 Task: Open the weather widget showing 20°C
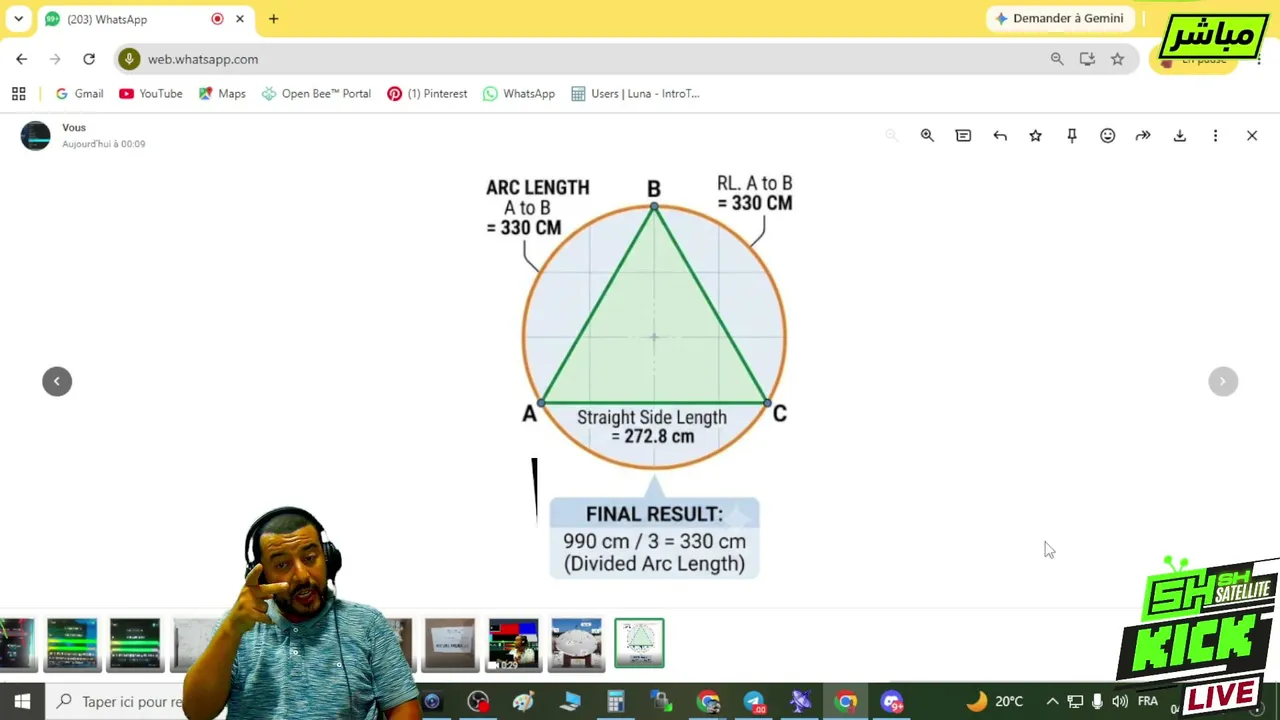tap(994, 701)
